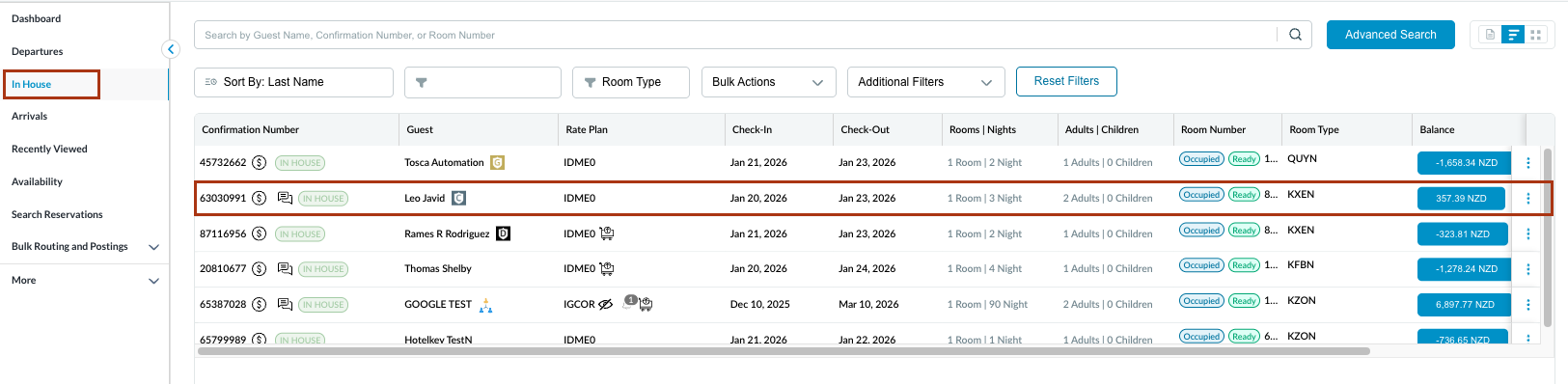Switch to grid view icon
The image size is (1568, 384).
pos(1536,35)
